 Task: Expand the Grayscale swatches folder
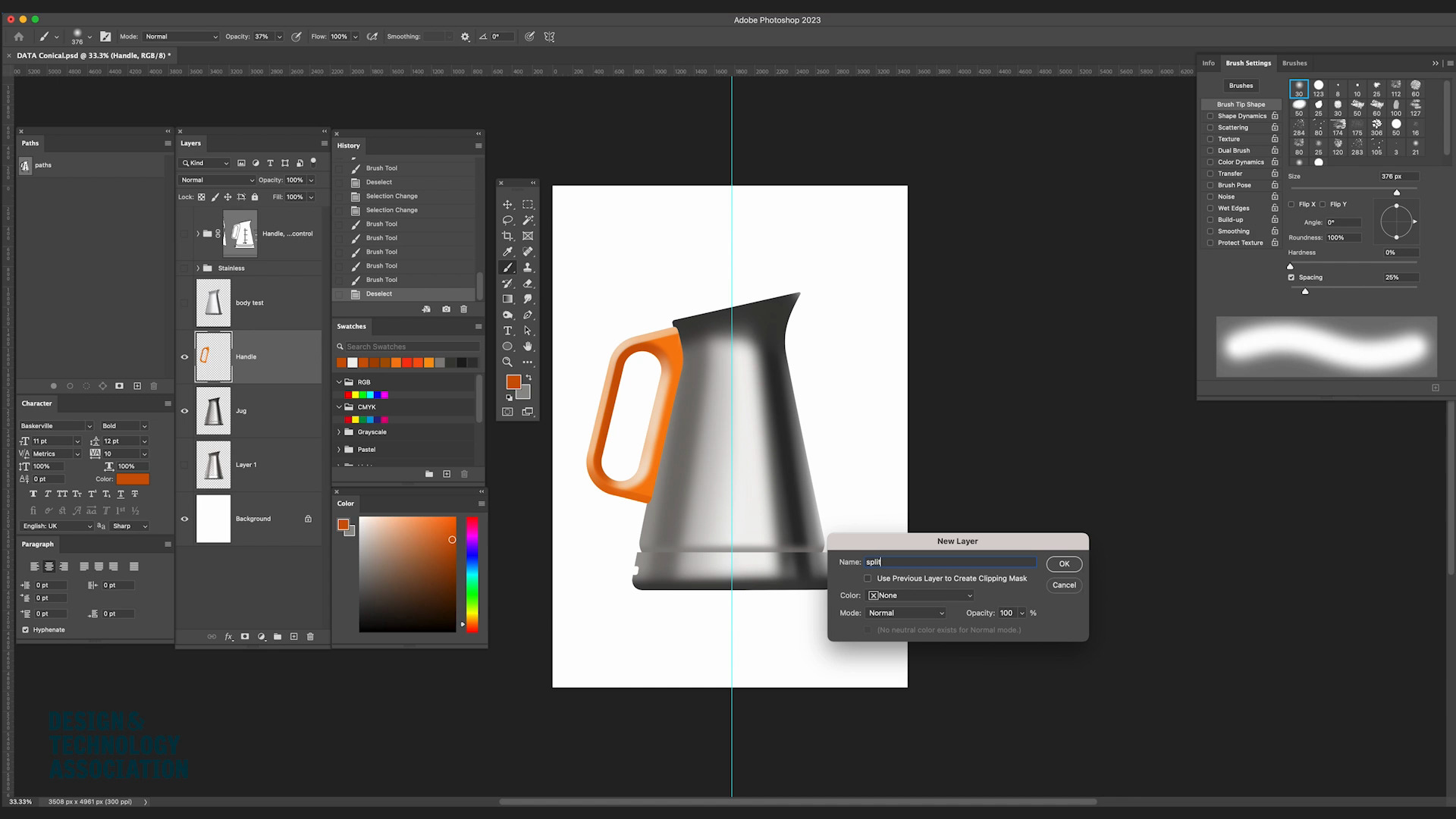click(339, 432)
